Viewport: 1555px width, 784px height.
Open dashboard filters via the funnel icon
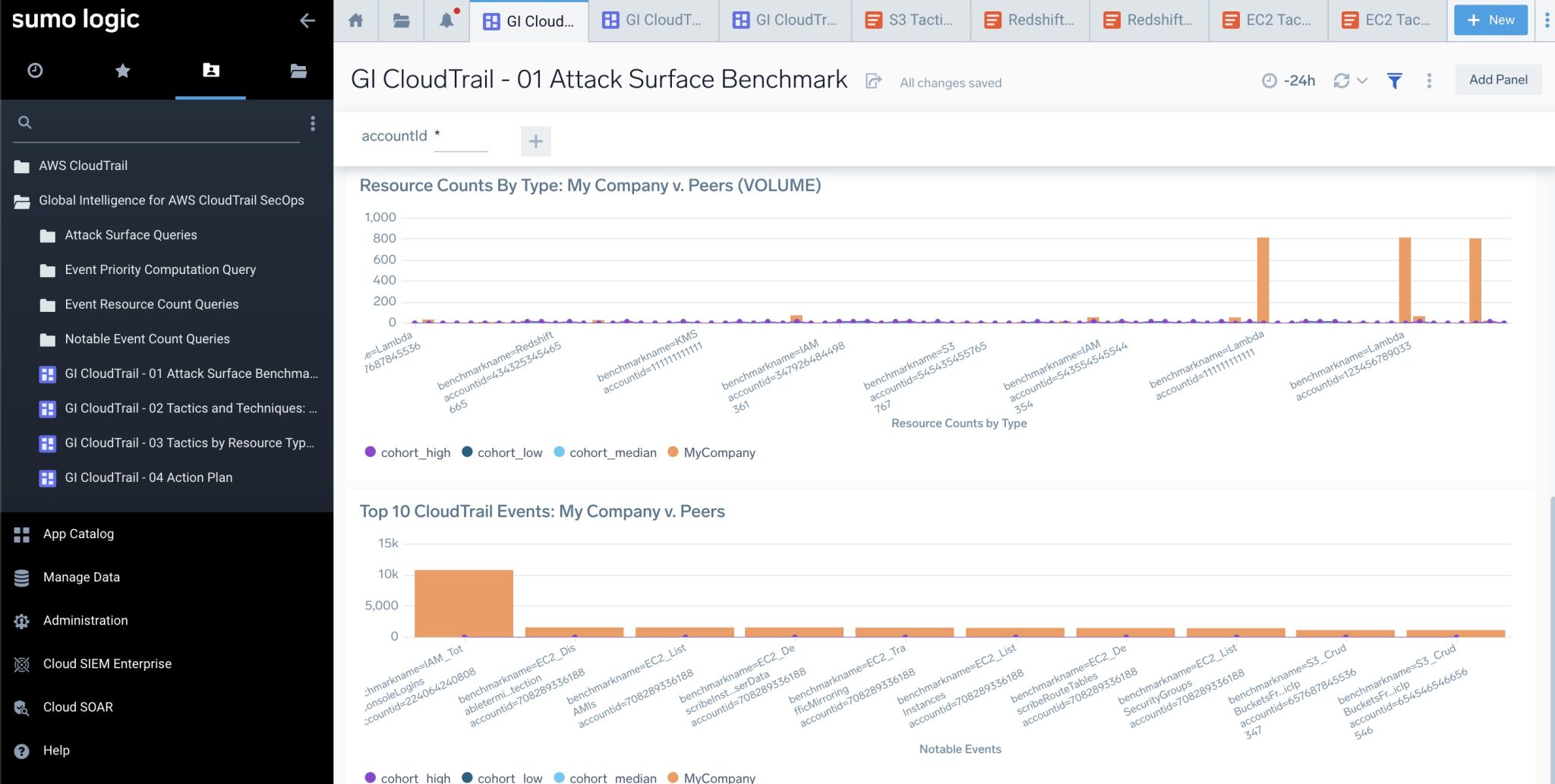(x=1394, y=80)
